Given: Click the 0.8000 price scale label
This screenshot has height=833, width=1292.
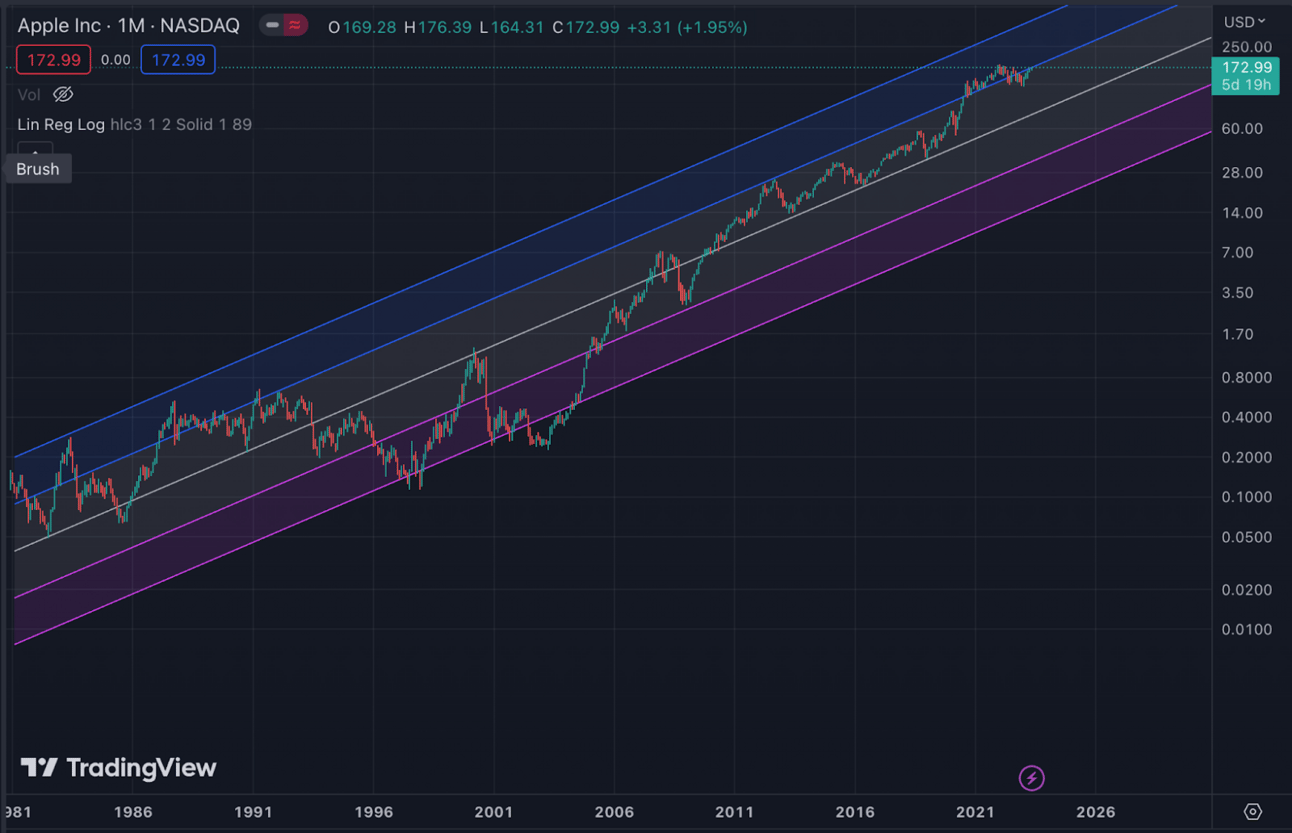Looking at the screenshot, I should click(x=1246, y=378).
